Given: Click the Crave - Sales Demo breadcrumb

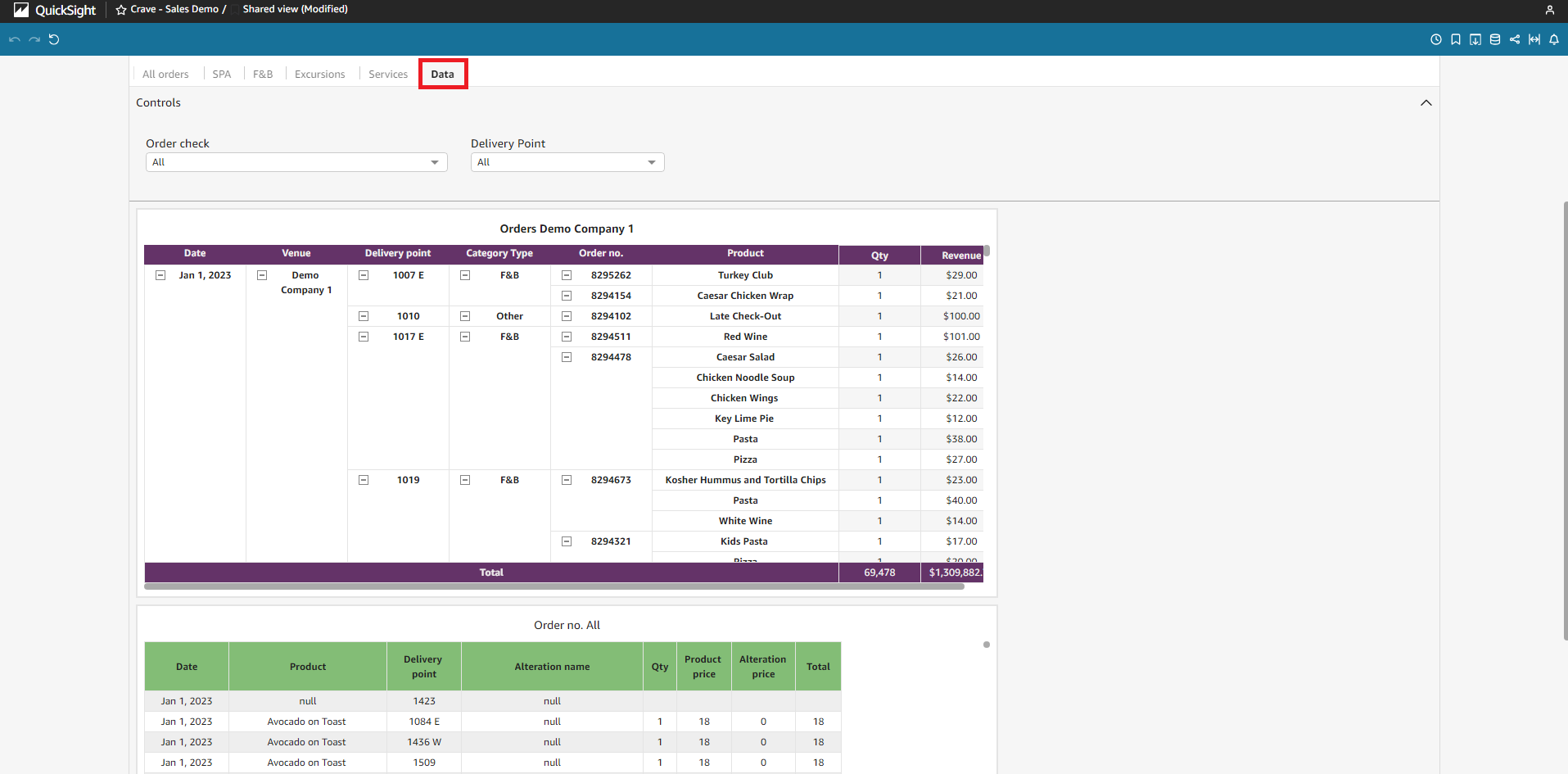Looking at the screenshot, I should tap(175, 9).
